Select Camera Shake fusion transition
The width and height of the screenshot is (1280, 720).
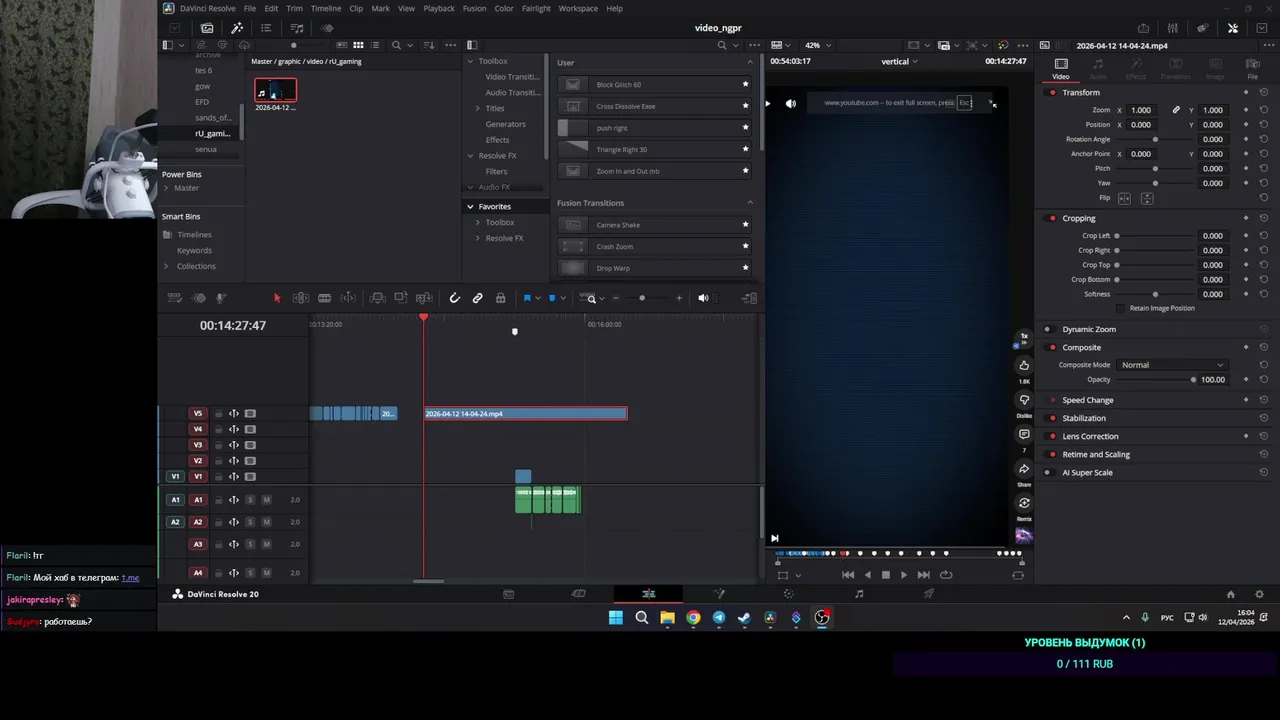click(654, 225)
